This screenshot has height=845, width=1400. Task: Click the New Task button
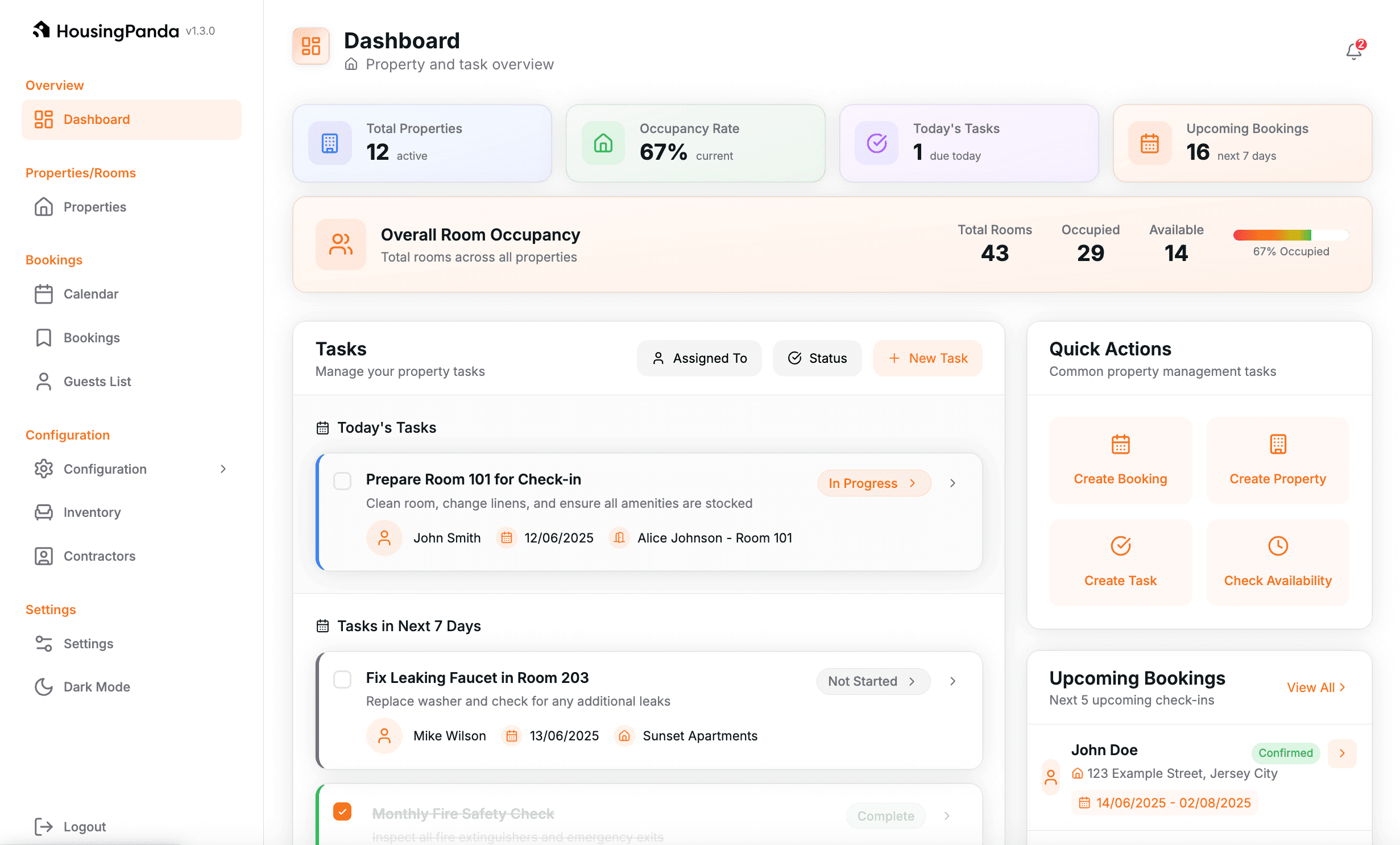(927, 358)
